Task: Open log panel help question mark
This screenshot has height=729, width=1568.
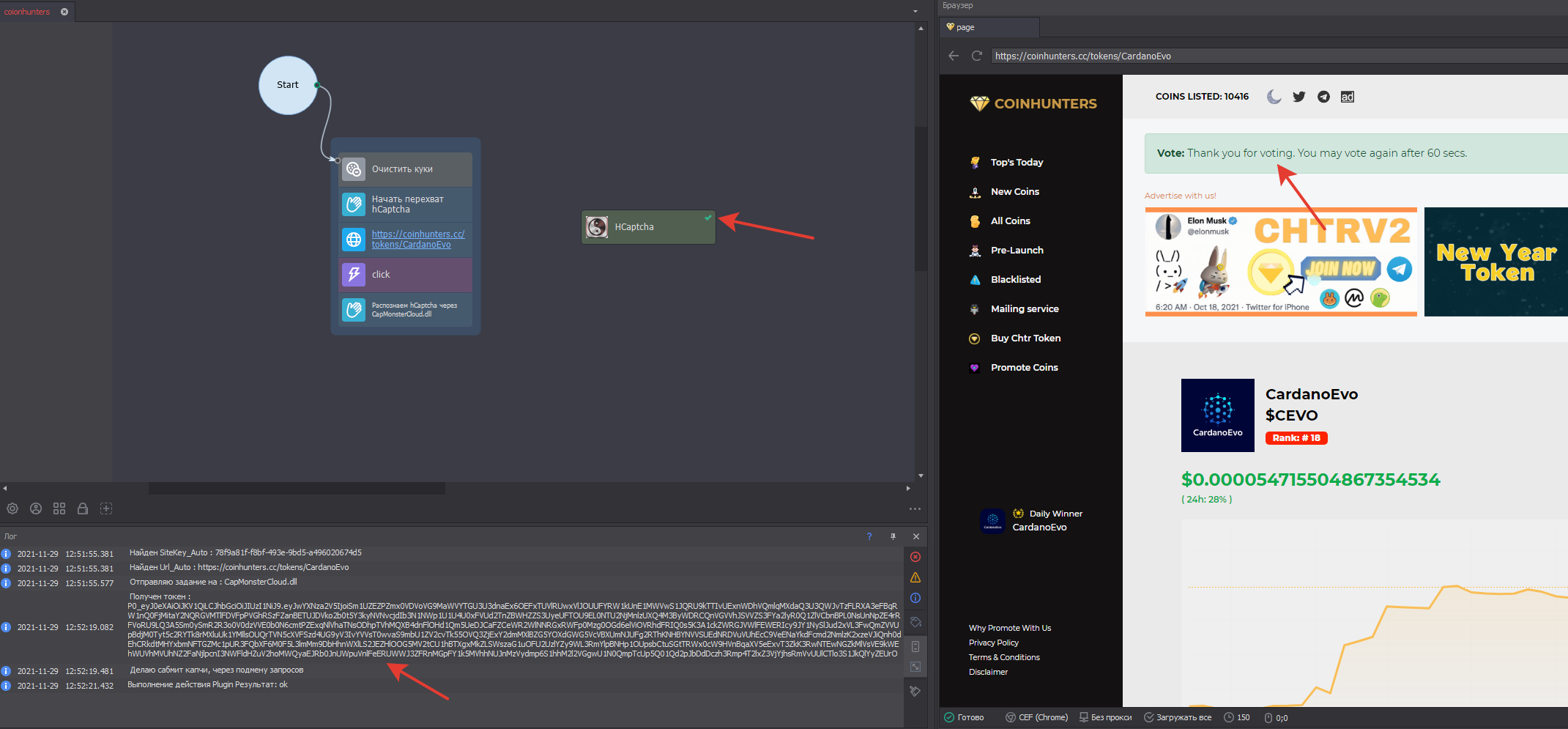Action: [869, 536]
